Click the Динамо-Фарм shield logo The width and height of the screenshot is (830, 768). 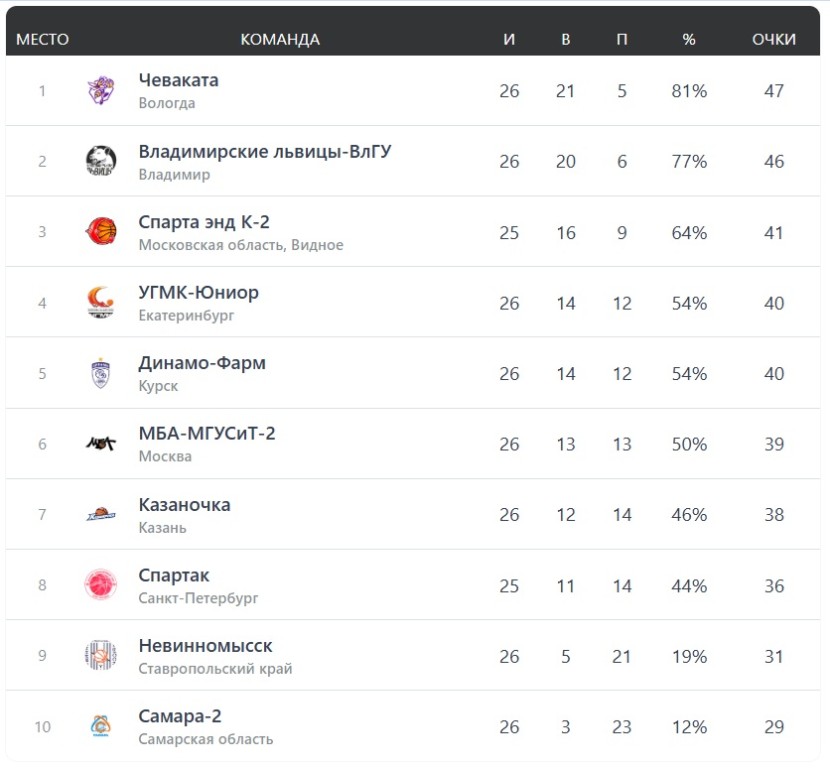[100, 374]
